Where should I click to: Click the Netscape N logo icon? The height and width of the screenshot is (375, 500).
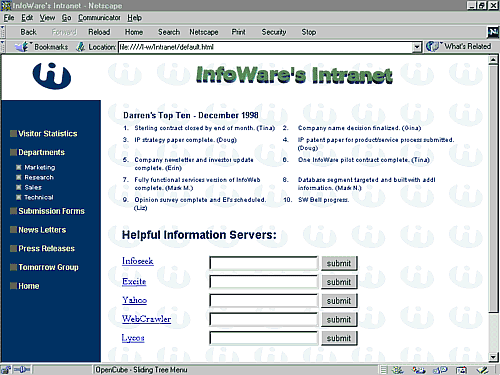493,32
